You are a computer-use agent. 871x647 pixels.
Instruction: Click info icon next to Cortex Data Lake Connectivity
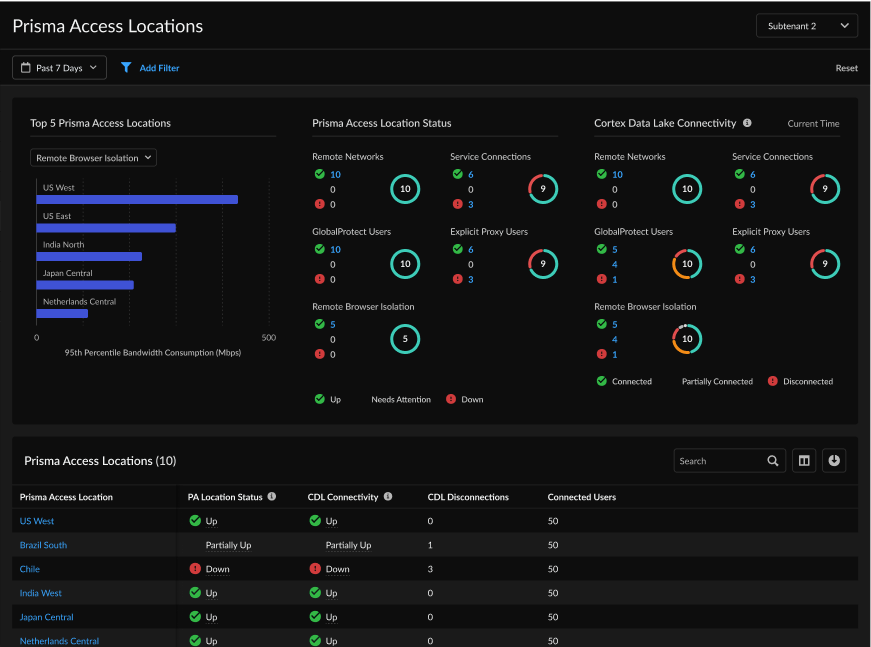747,123
